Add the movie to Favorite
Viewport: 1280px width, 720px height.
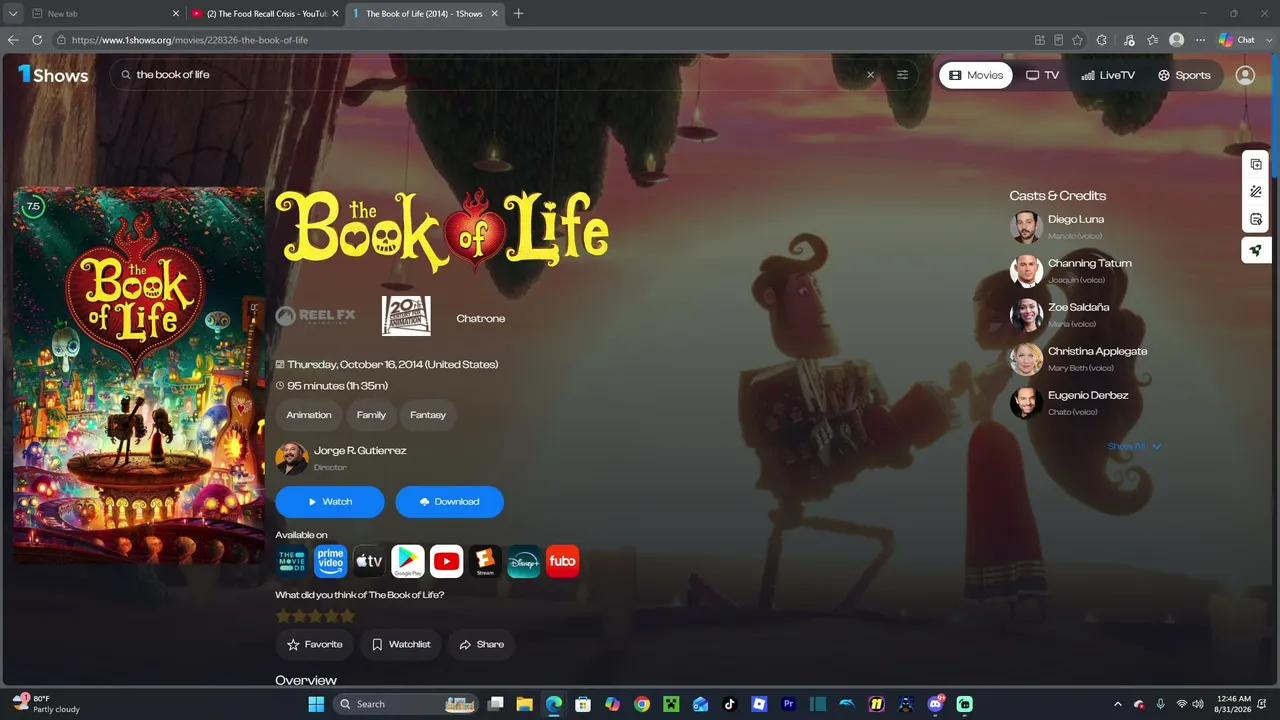[315, 645]
